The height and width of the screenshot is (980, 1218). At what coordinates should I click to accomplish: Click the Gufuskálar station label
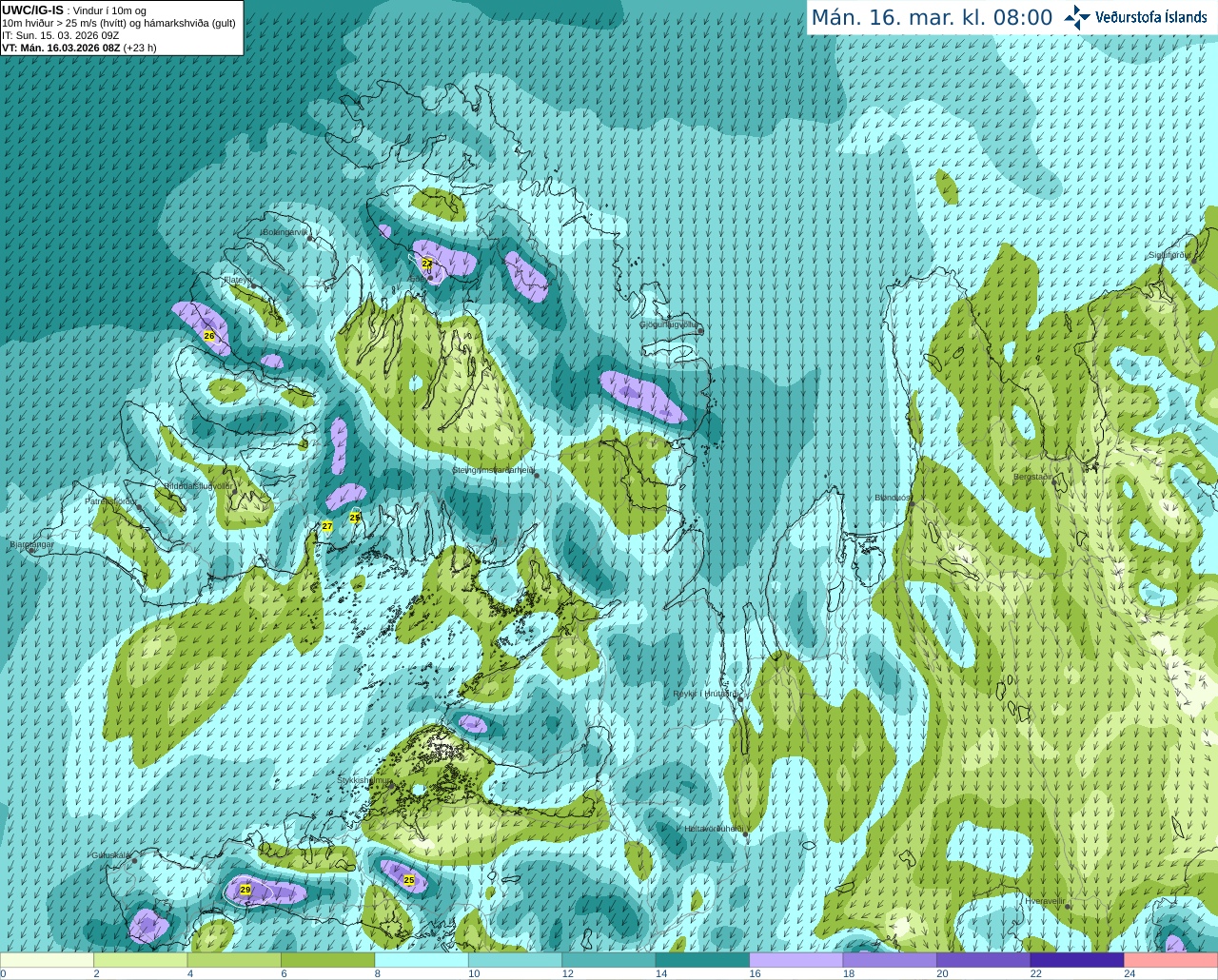tap(110, 854)
